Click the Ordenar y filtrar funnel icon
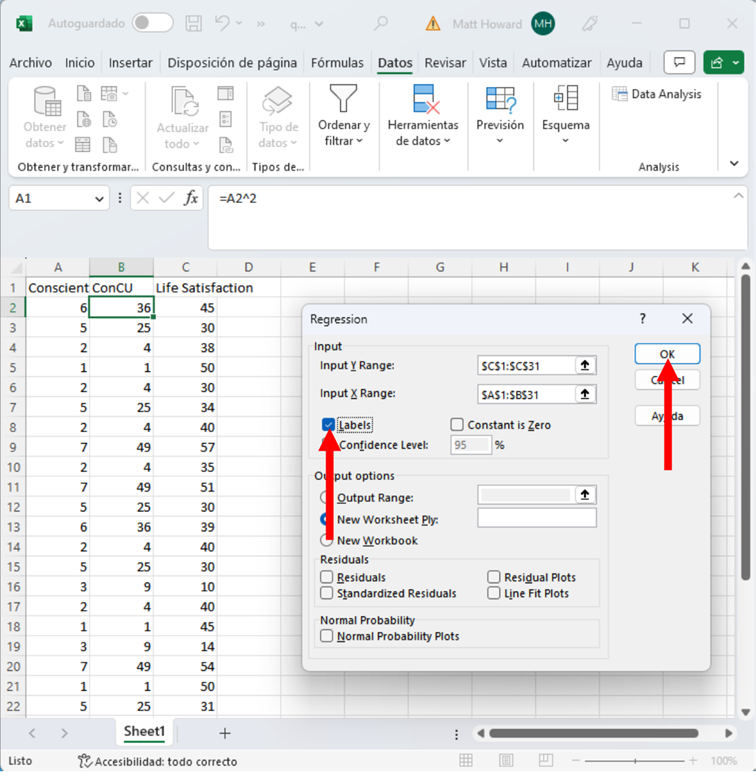The width and height of the screenshot is (756, 772). pyautogui.click(x=343, y=99)
